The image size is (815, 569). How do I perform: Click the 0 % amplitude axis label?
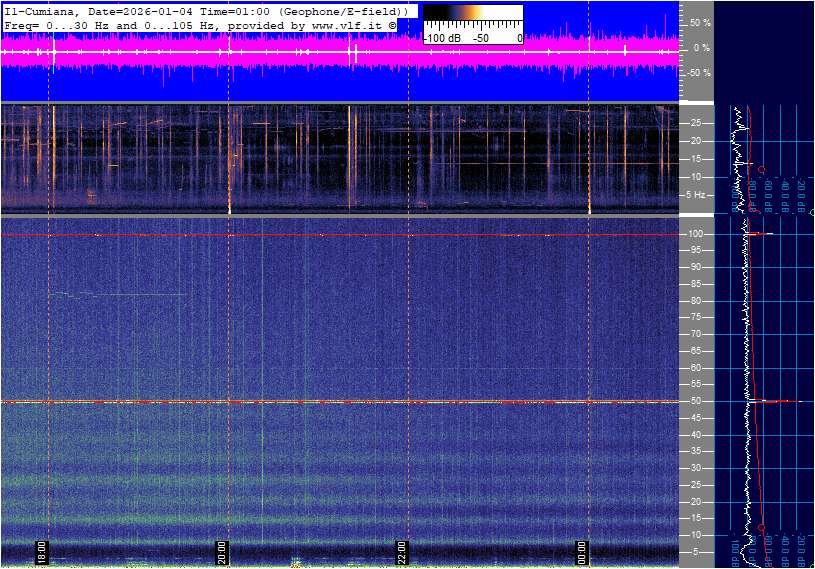pyautogui.click(x=701, y=47)
